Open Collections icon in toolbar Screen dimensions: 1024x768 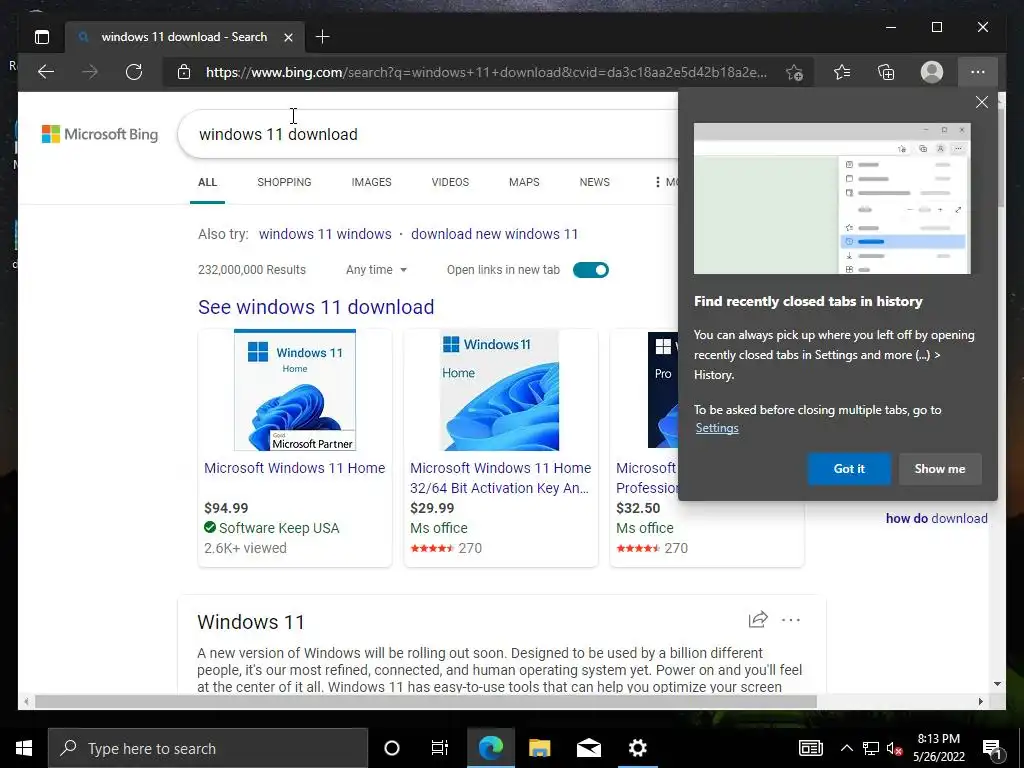pos(886,72)
